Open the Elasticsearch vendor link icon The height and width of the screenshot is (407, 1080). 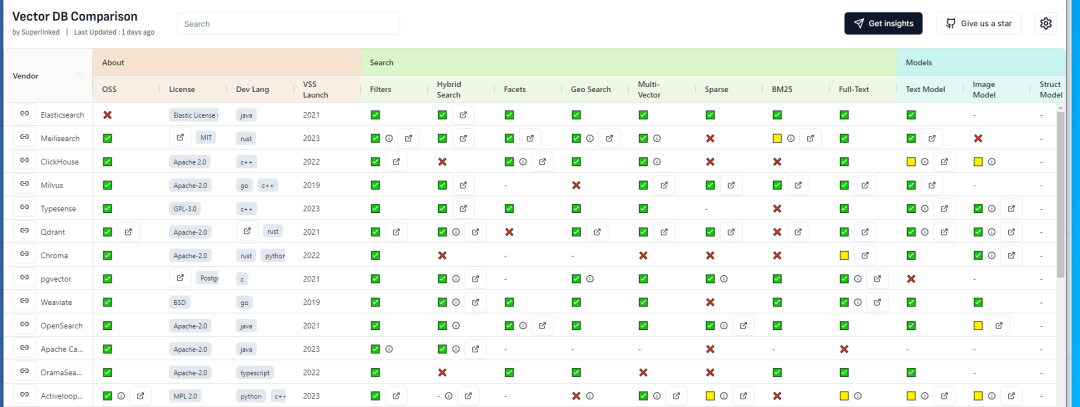click(x=24, y=114)
